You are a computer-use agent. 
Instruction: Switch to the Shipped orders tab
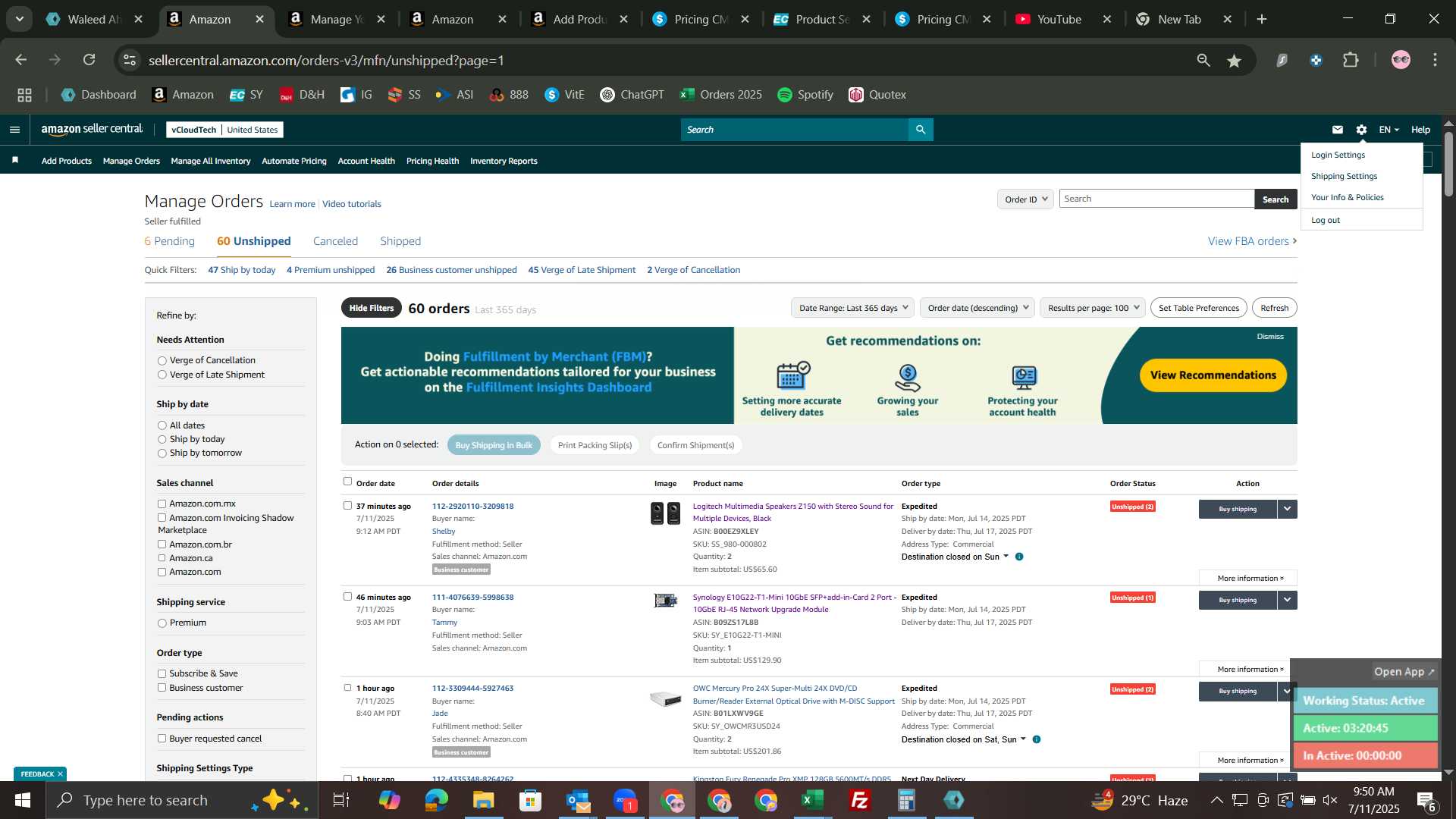point(400,241)
